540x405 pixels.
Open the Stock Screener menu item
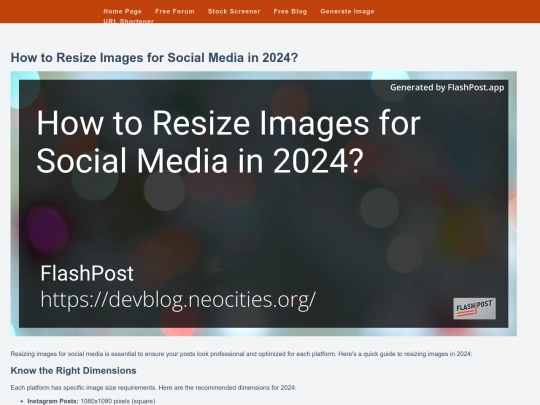point(234,11)
